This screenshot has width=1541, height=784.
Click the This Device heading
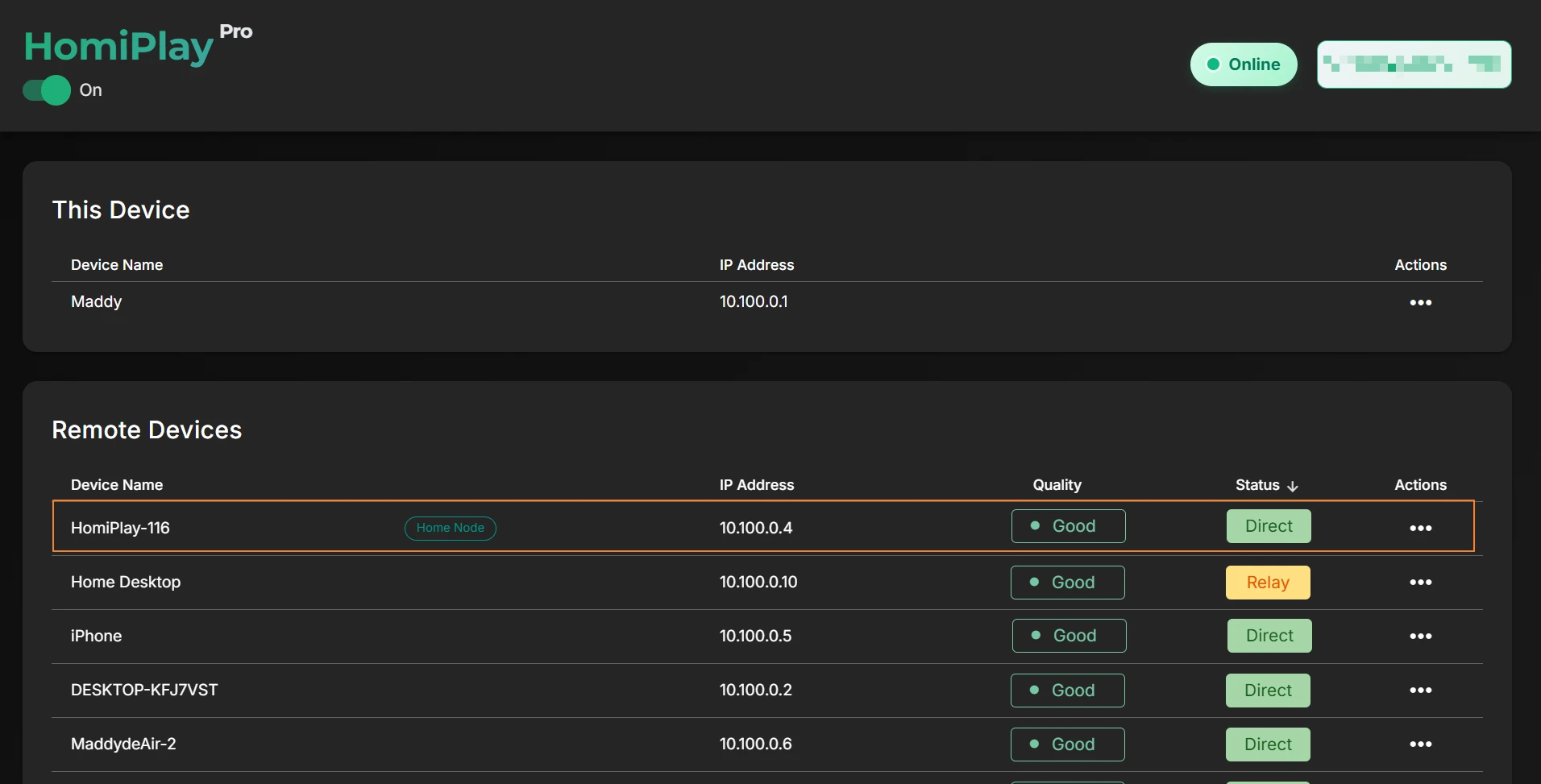[x=121, y=209]
